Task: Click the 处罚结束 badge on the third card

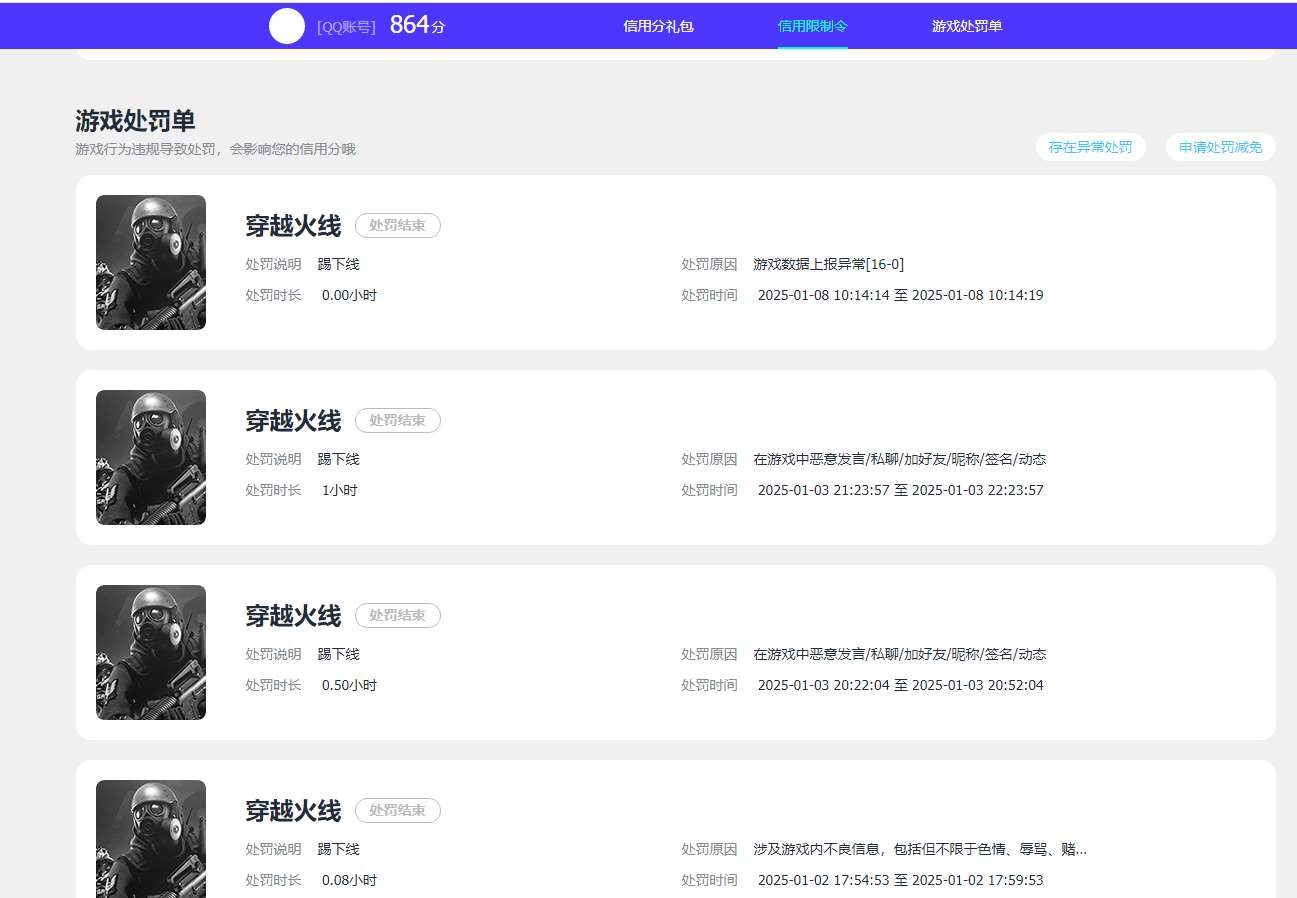Action: [397, 615]
